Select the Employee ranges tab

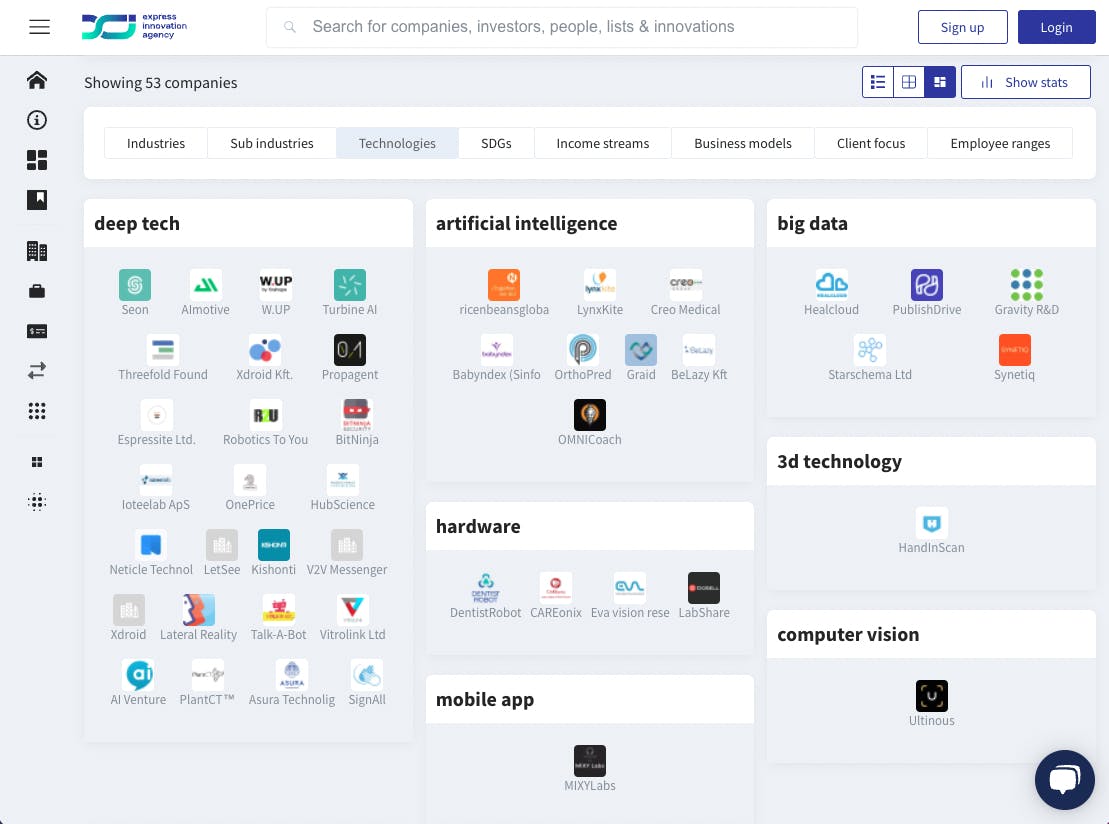click(x=1000, y=144)
